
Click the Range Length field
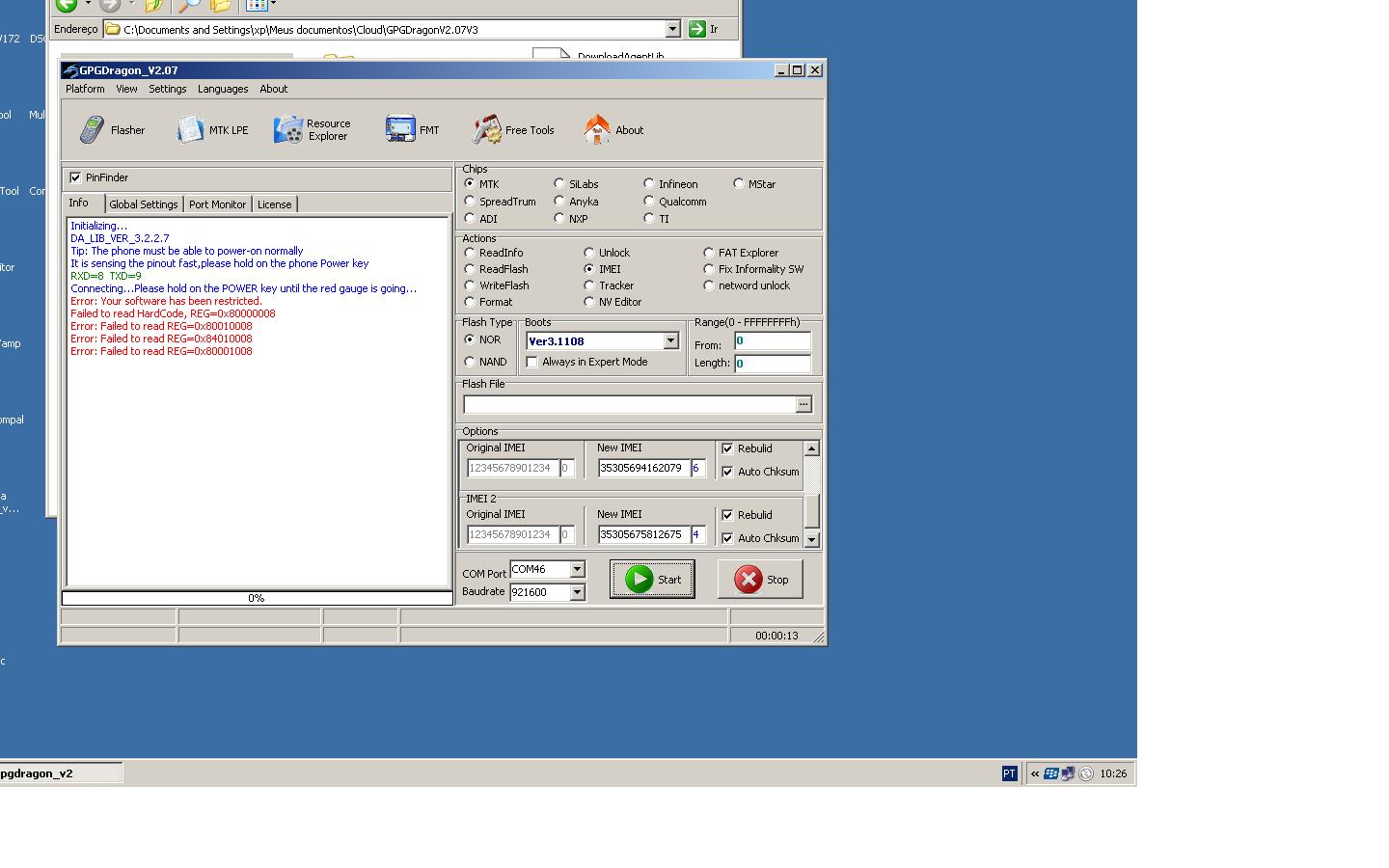pyautogui.click(x=773, y=364)
